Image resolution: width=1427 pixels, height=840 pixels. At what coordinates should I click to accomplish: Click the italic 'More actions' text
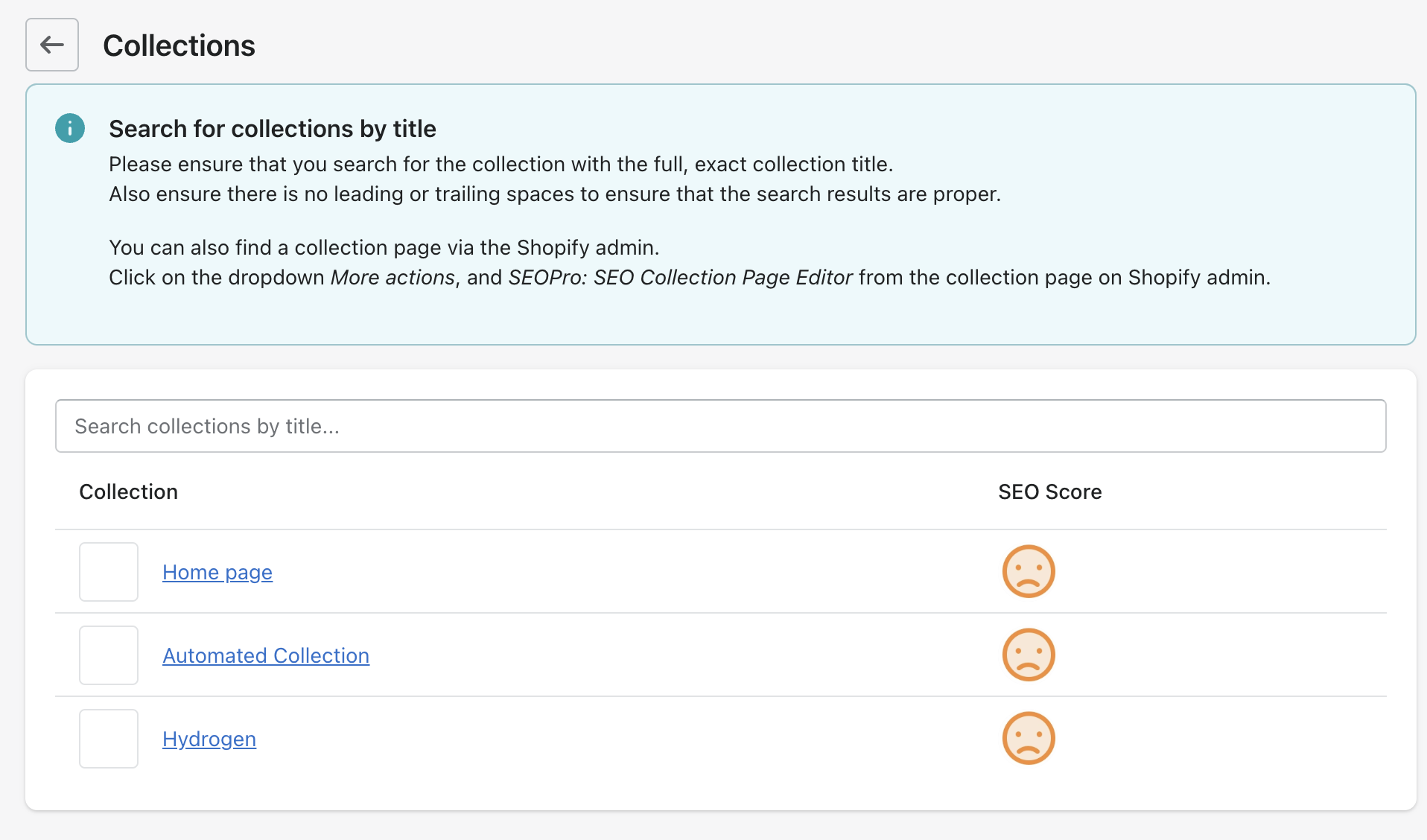click(392, 277)
